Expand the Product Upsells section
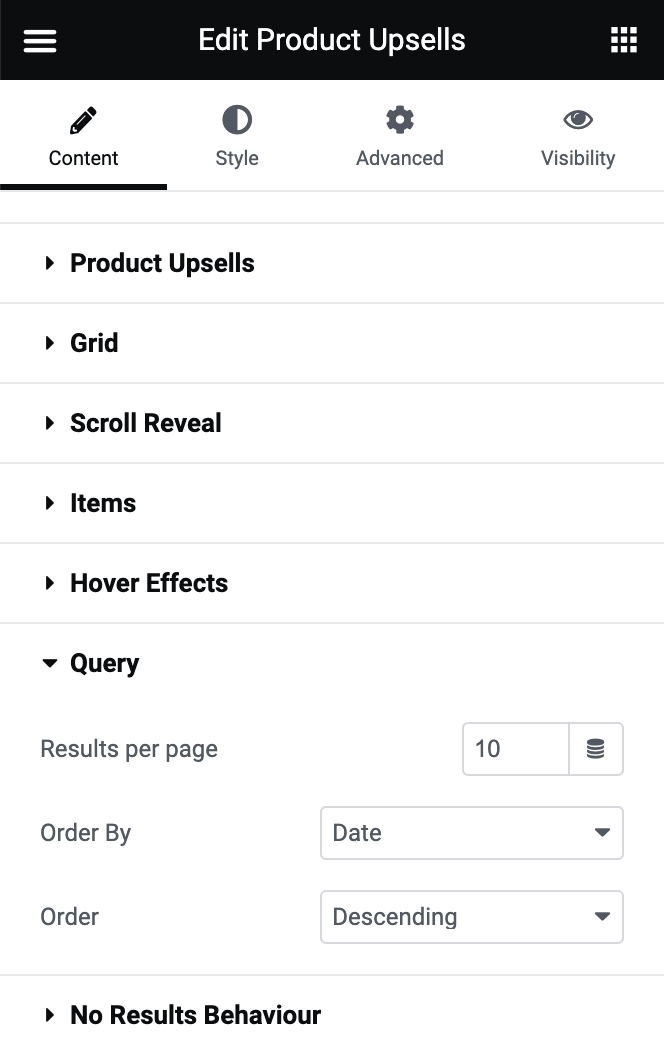Screen dimensions: 664x1060 click(162, 263)
